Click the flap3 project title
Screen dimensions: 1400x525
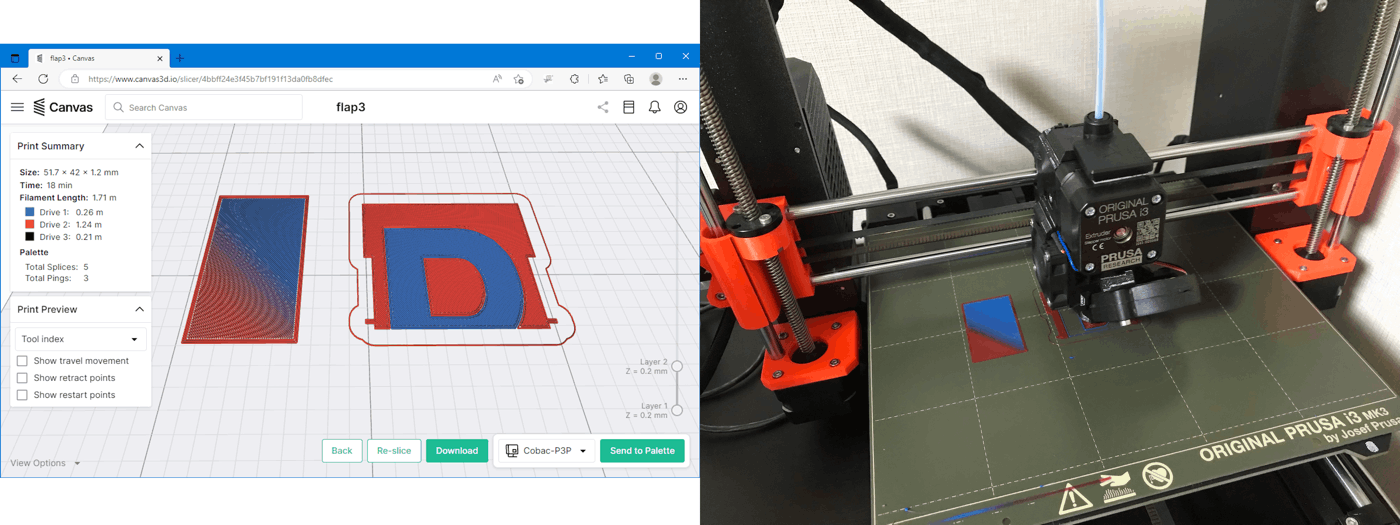350,107
